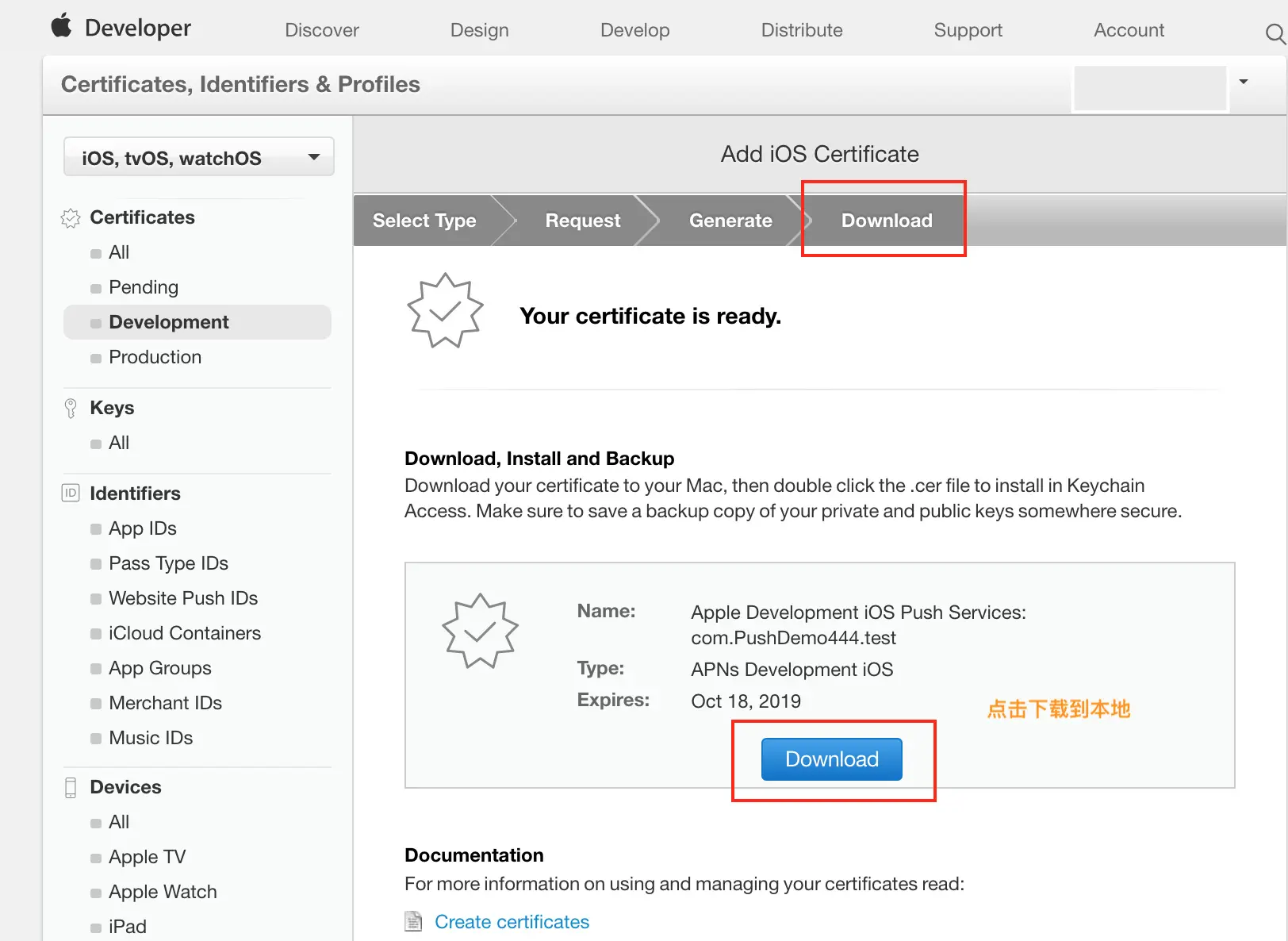Click the Apple logo icon
This screenshot has width=1288, height=941.
[61, 26]
